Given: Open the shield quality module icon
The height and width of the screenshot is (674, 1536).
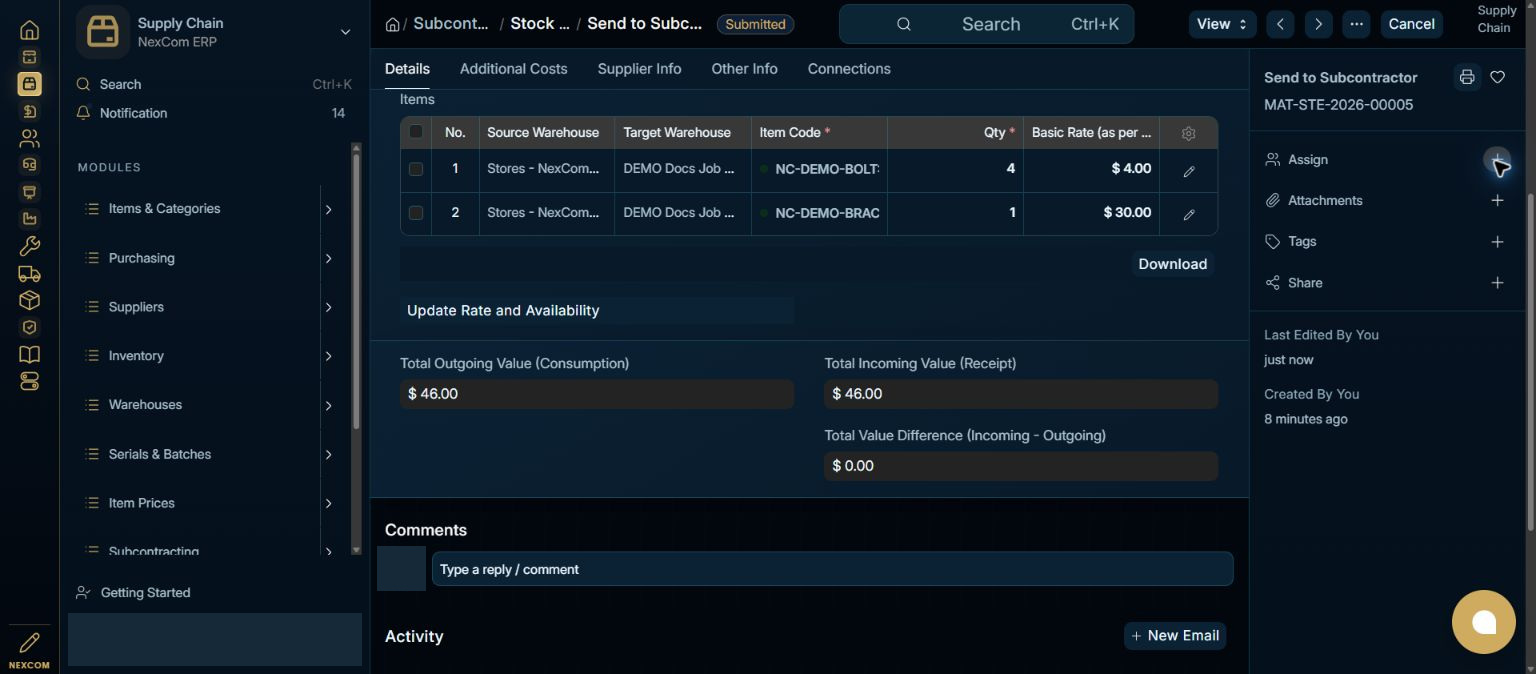Looking at the screenshot, I should tap(29, 327).
